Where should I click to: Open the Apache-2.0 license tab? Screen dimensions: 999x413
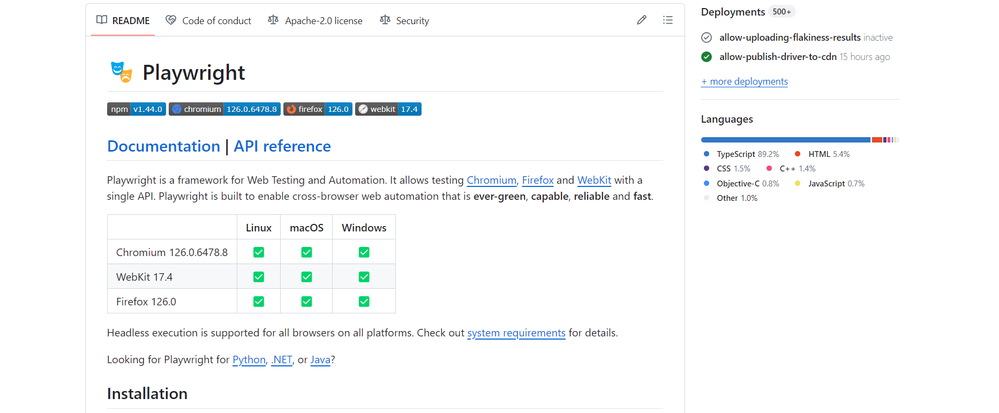(x=315, y=20)
